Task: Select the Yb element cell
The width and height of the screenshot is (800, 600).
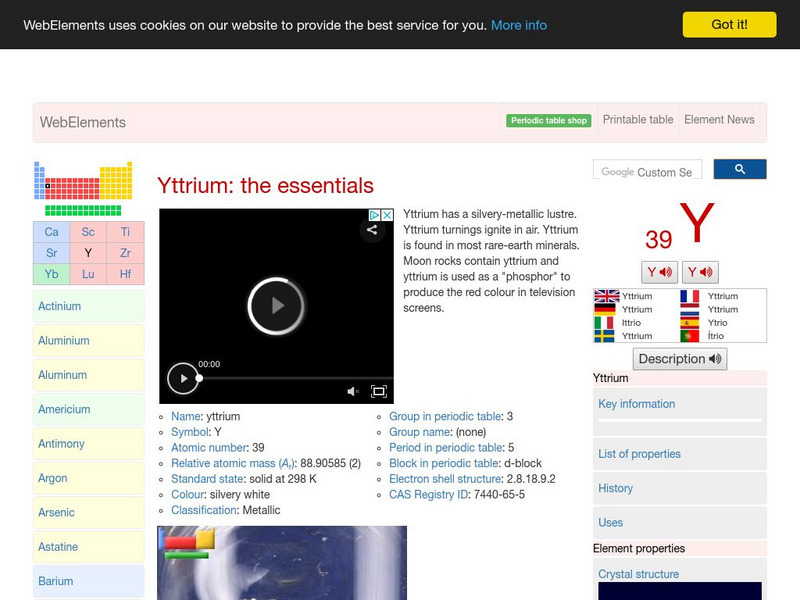Action: [52, 274]
